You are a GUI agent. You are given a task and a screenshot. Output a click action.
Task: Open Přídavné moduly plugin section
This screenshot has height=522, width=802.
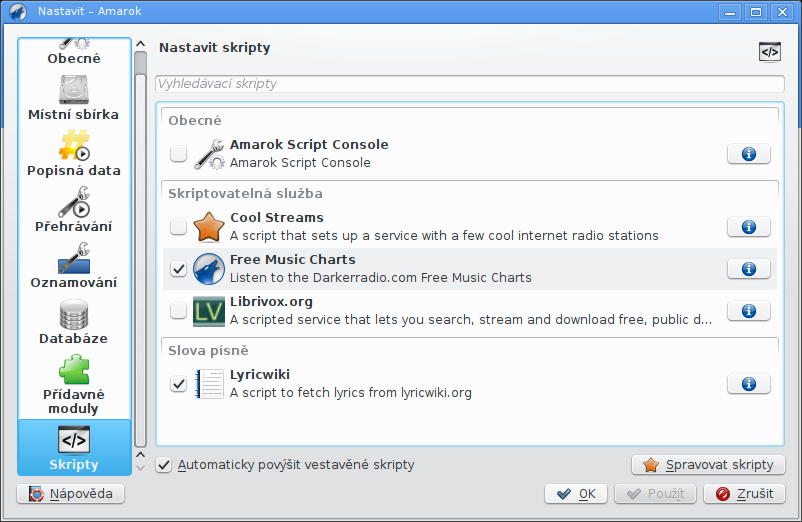[x=74, y=385]
